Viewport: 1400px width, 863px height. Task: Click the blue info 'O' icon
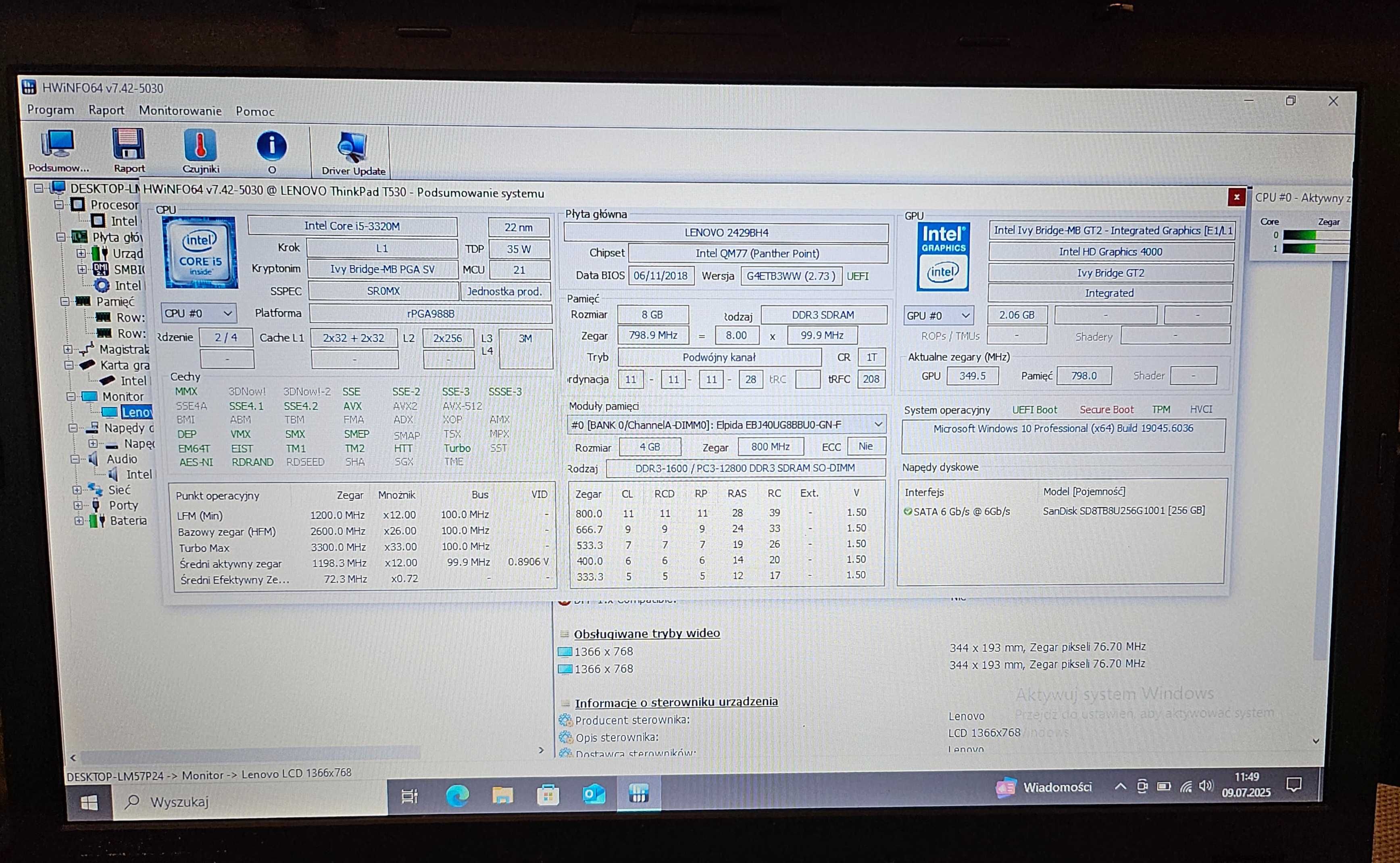[x=272, y=152]
